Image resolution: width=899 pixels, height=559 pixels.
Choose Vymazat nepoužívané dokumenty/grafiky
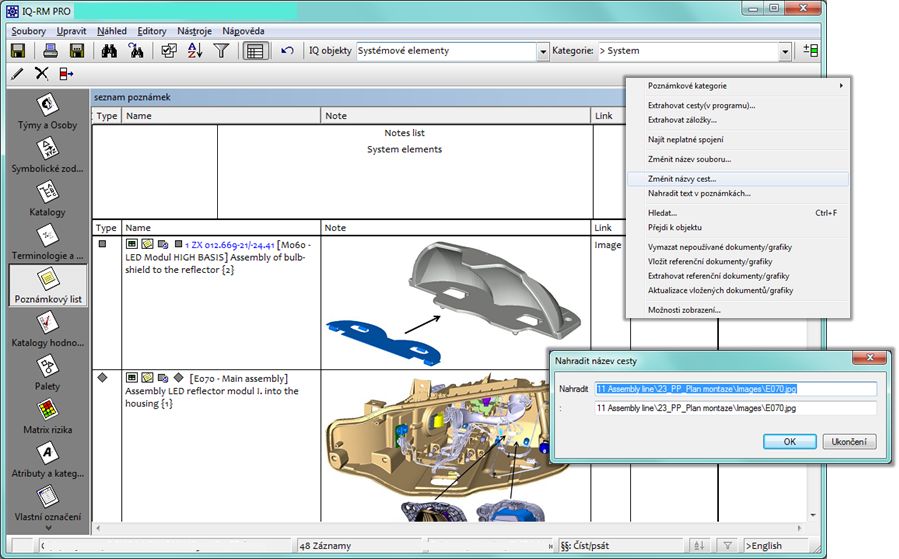point(737,247)
